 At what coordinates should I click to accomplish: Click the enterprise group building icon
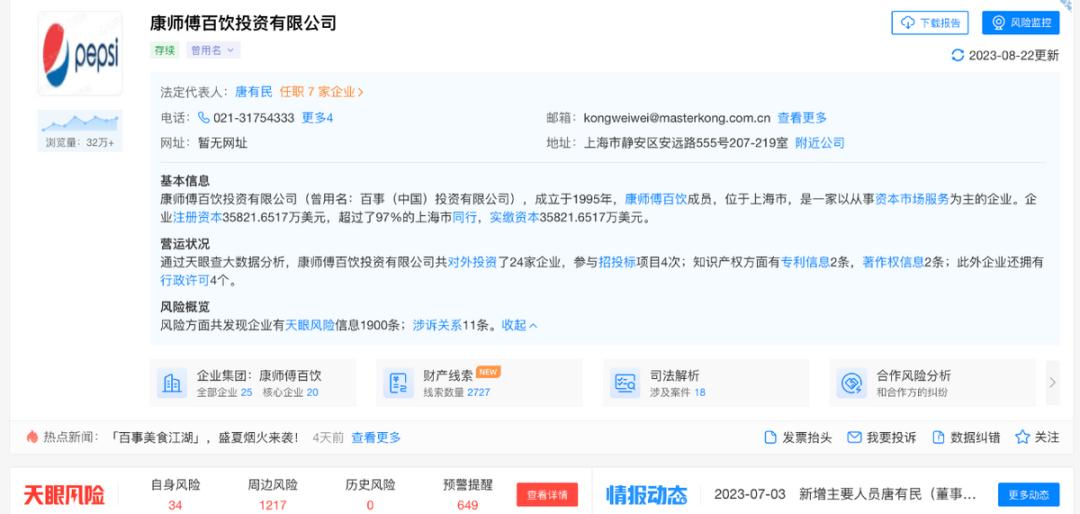pos(172,383)
